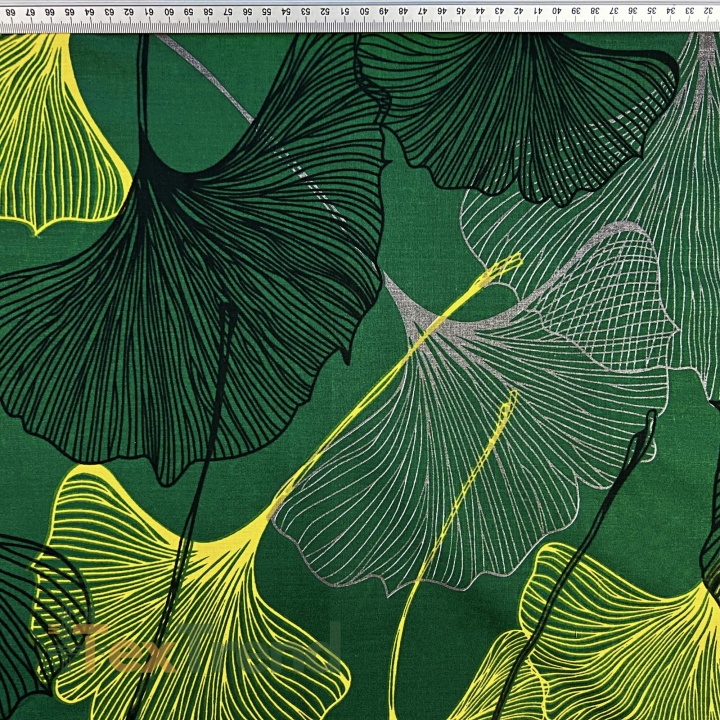720x720 pixels.
Task: Click the ruler number "68"
Action: pos(10,12)
